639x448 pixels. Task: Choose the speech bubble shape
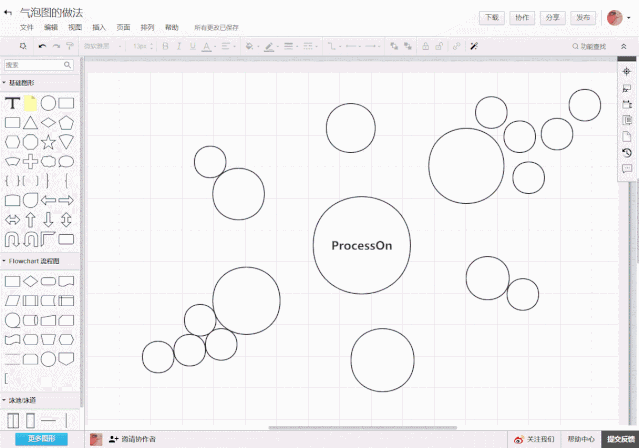pos(66,161)
